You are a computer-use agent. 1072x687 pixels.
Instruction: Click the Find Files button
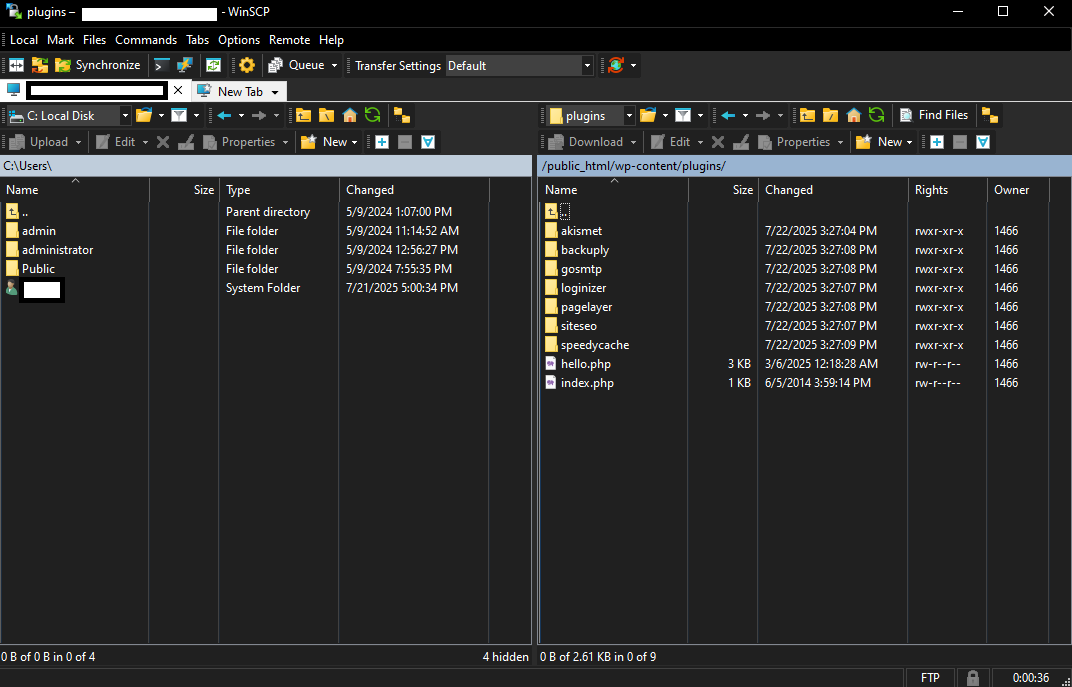click(935, 115)
